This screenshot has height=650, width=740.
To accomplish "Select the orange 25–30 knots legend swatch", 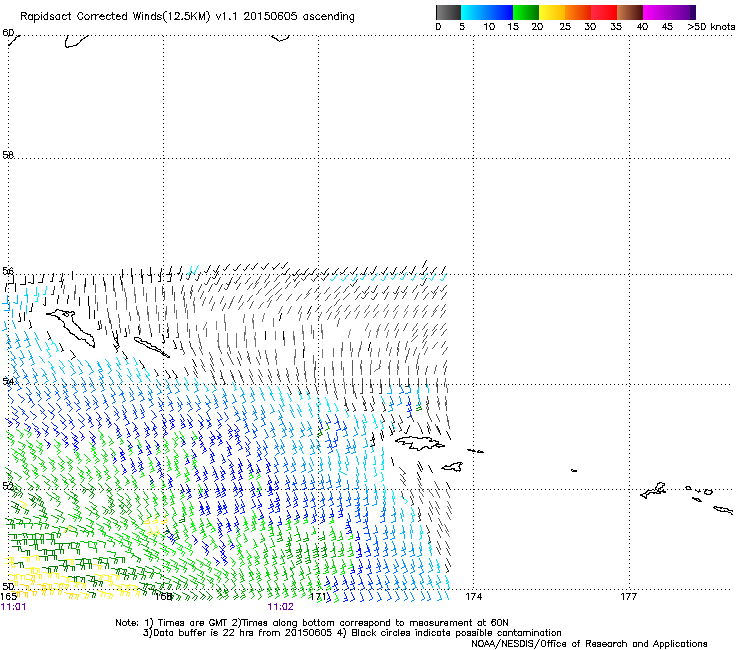I will coord(578,12).
